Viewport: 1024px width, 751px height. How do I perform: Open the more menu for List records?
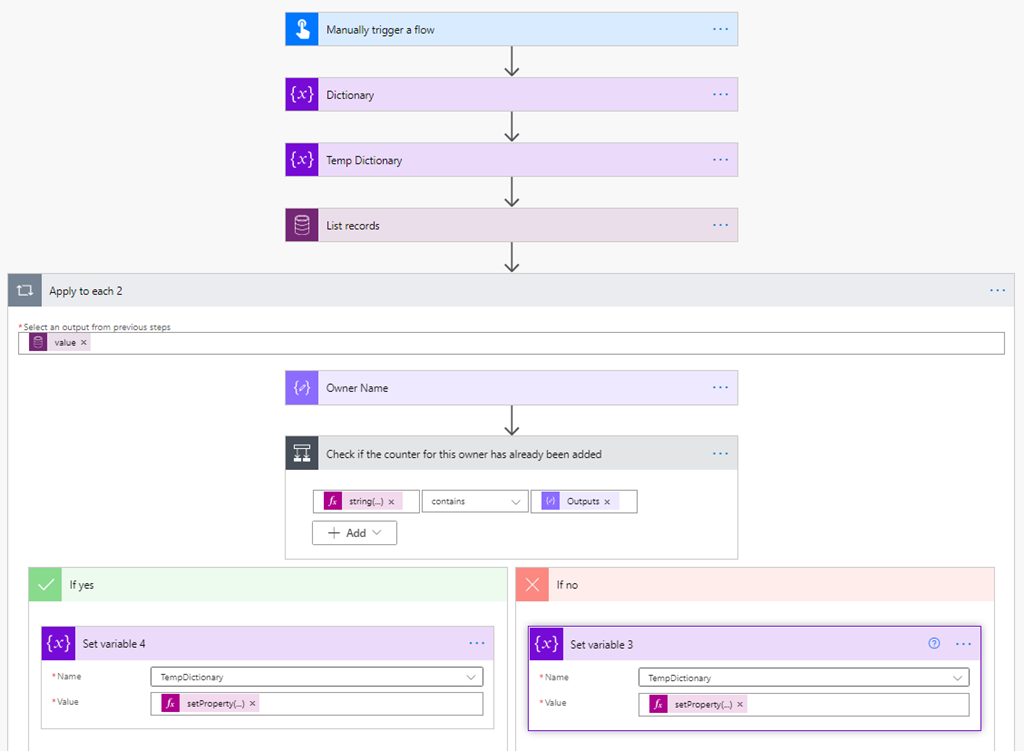(721, 226)
